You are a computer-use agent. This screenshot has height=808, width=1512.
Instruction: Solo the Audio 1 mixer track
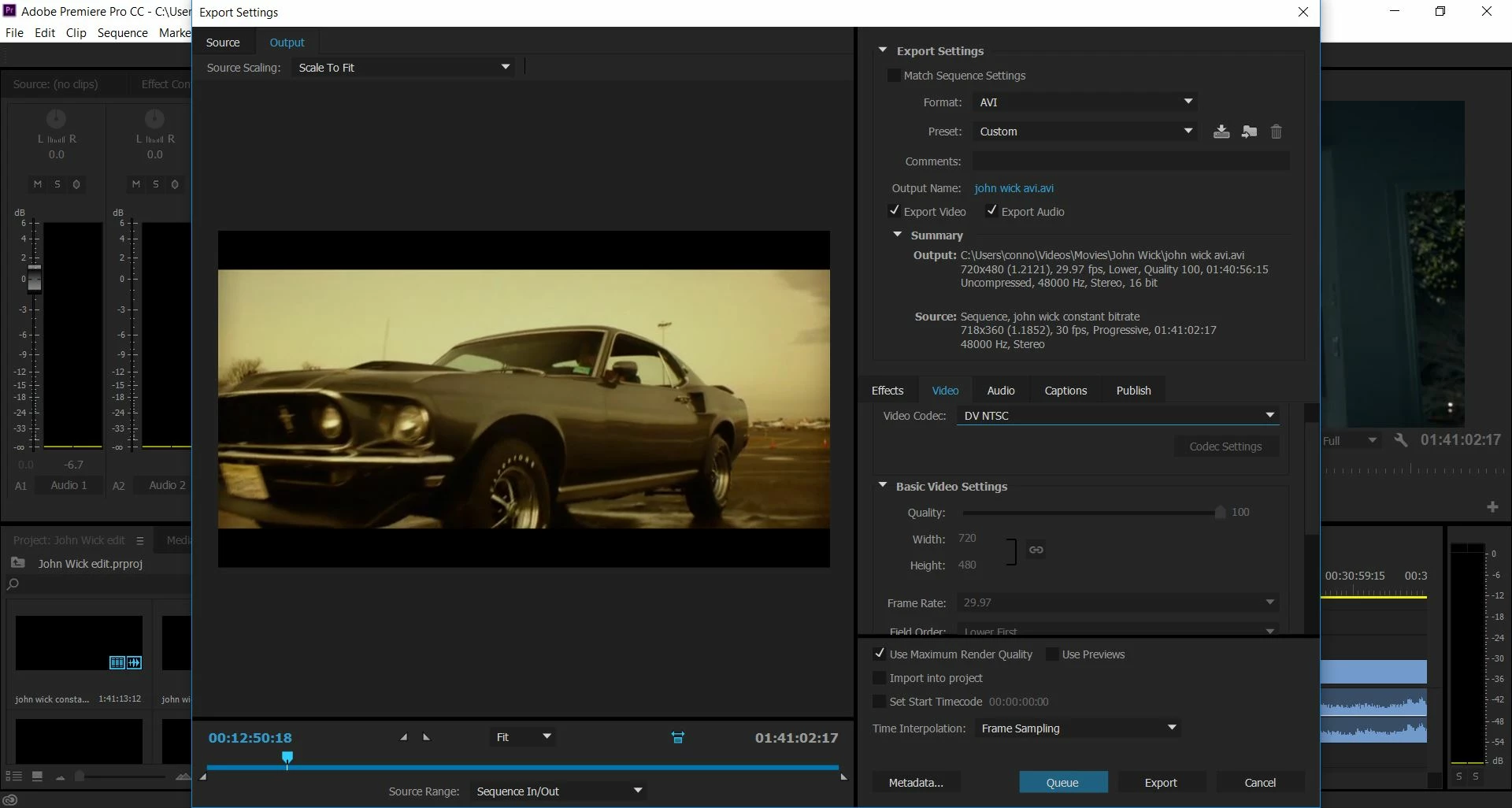pos(57,184)
